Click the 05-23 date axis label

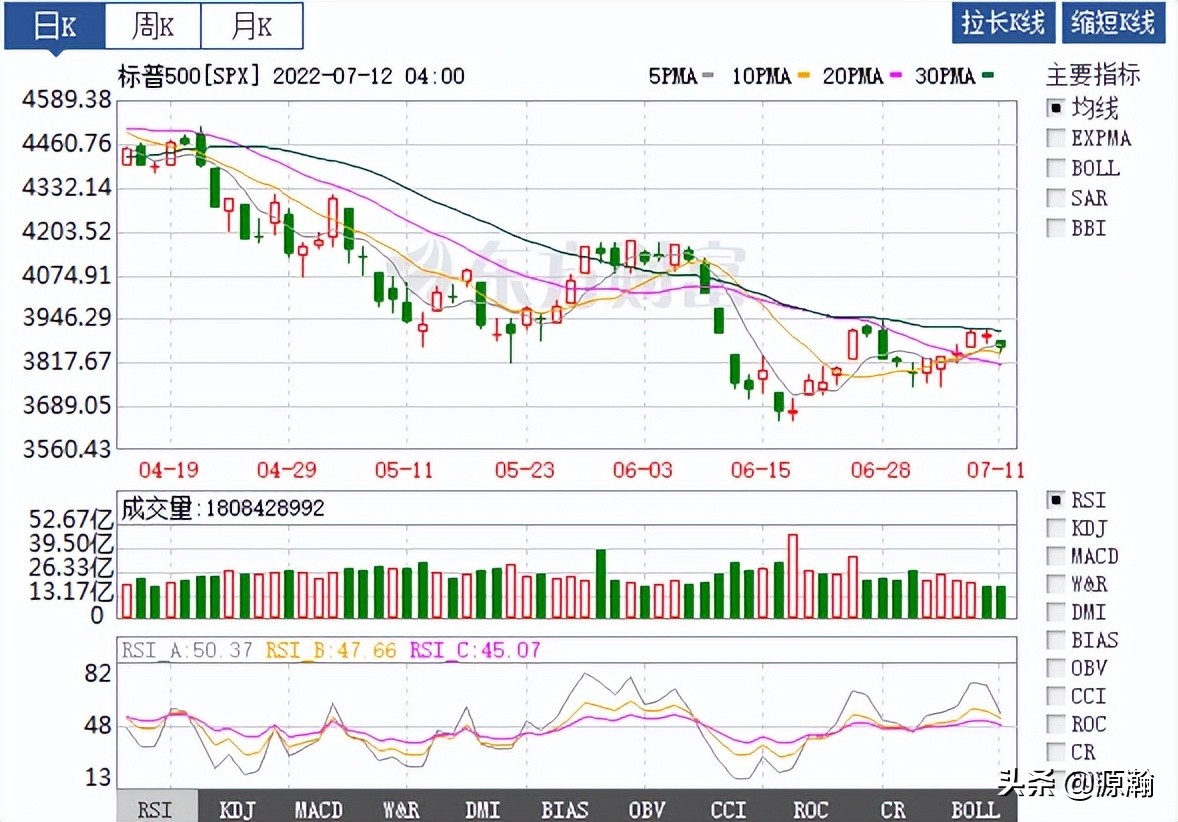tap(524, 470)
